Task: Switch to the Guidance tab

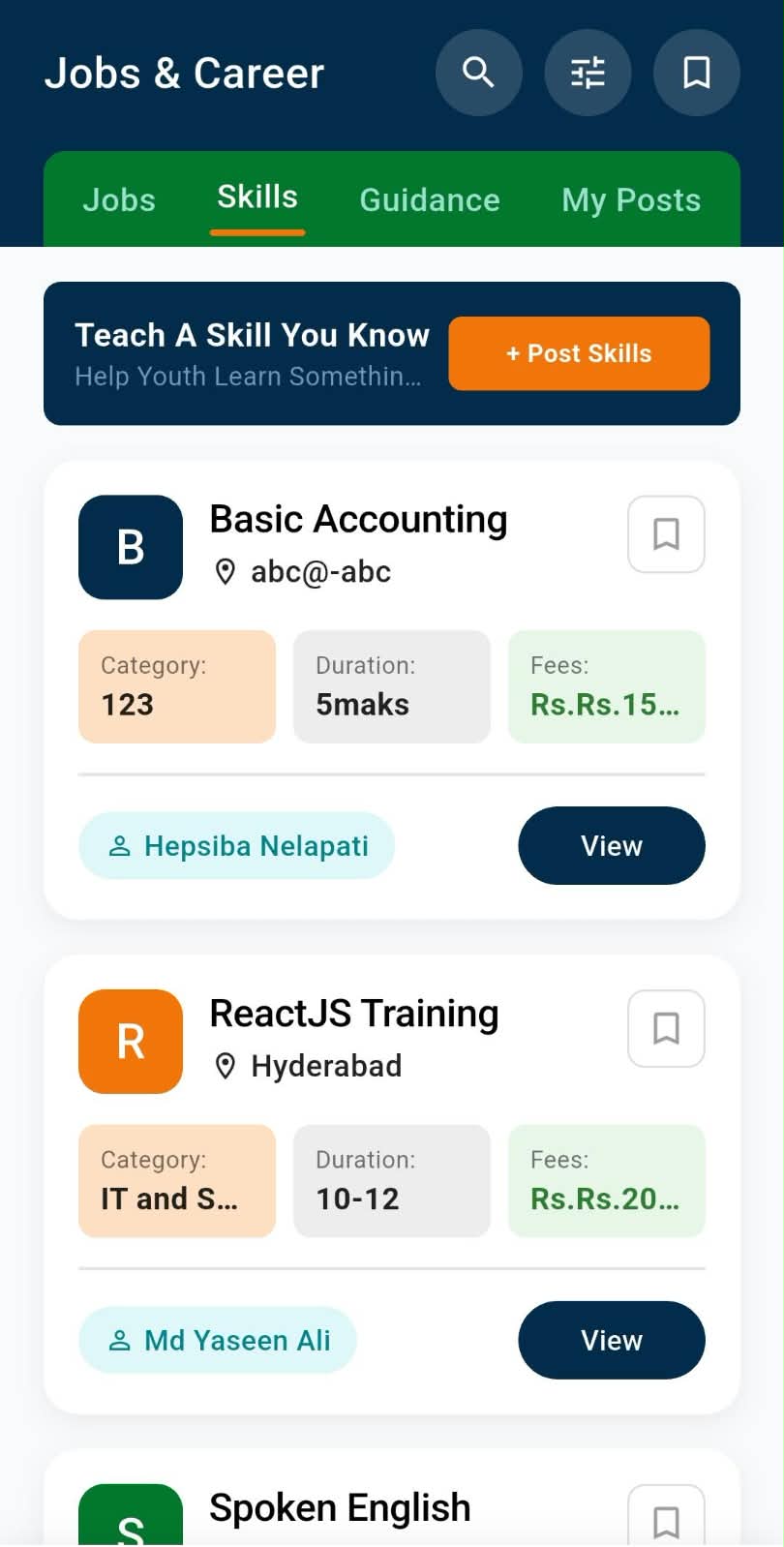Action: point(430,199)
